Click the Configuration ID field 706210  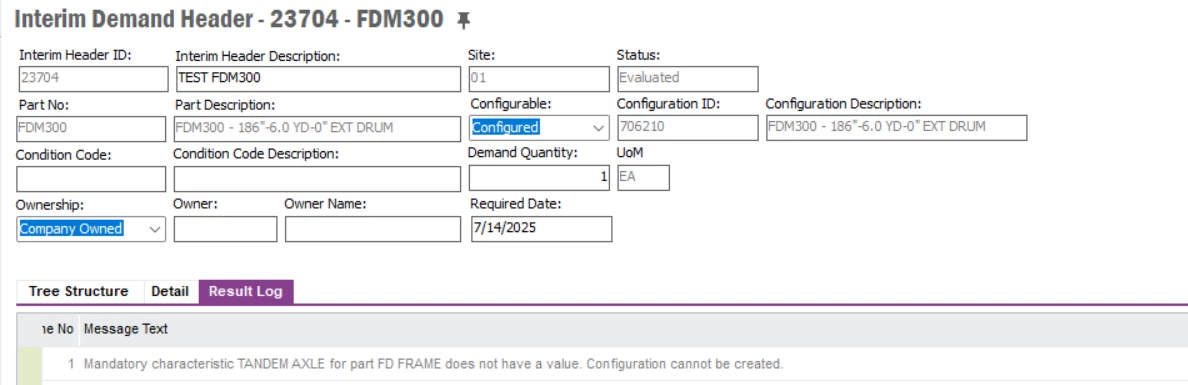pyautogui.click(x=687, y=128)
